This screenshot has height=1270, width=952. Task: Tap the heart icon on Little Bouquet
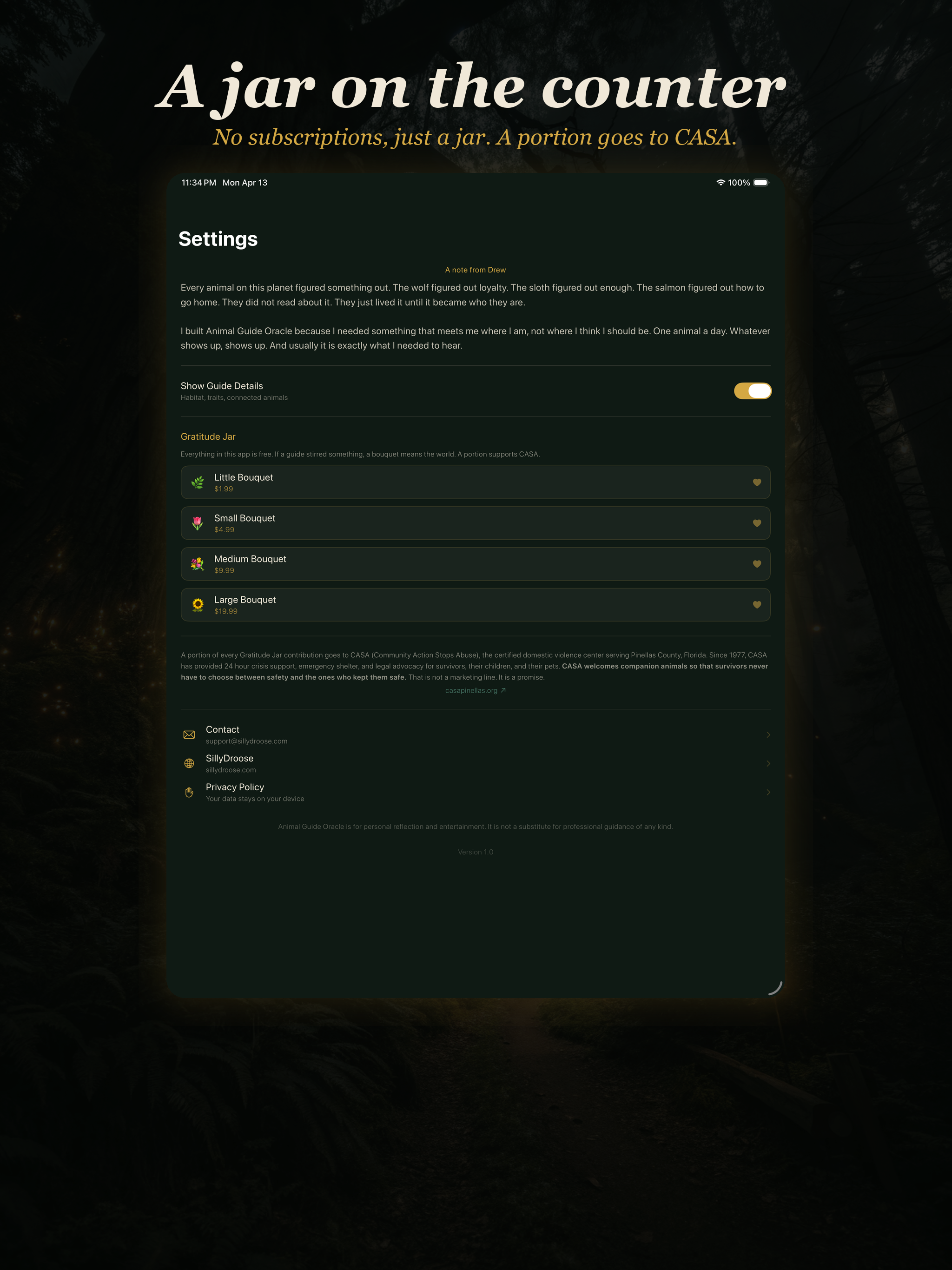757,483
